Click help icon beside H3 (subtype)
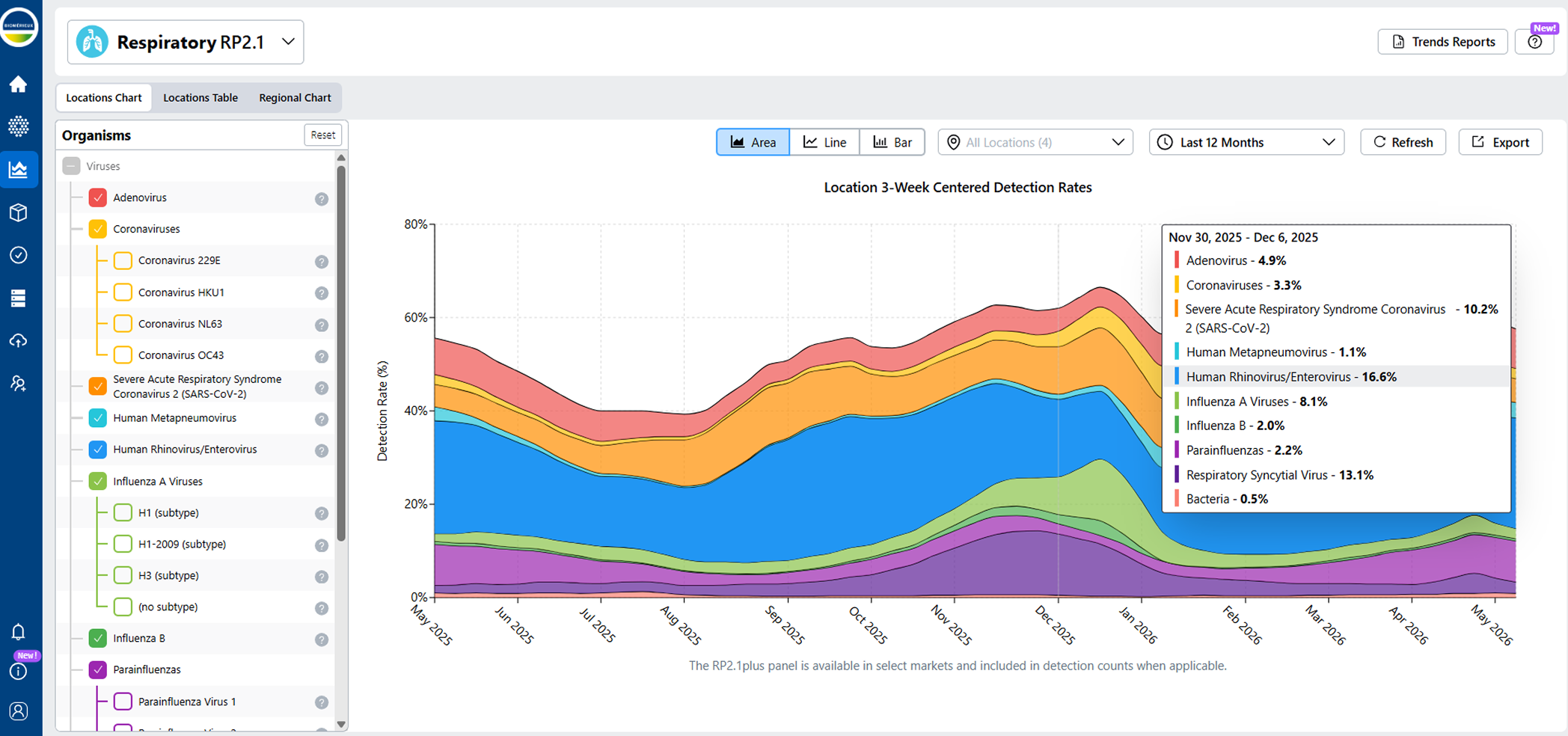Image resolution: width=1568 pixels, height=736 pixels. coord(322,577)
